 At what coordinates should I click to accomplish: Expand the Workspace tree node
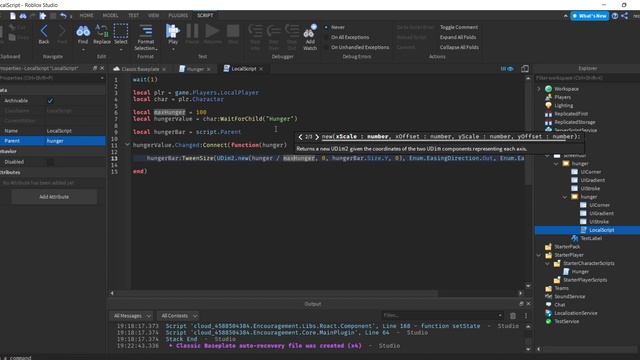(x=539, y=89)
